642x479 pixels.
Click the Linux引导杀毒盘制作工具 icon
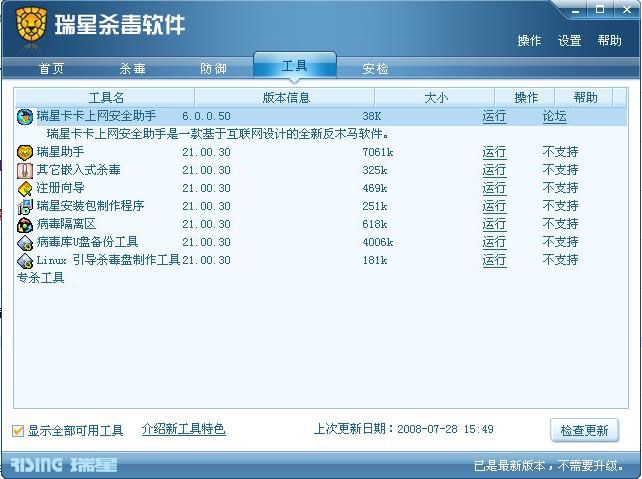25,260
